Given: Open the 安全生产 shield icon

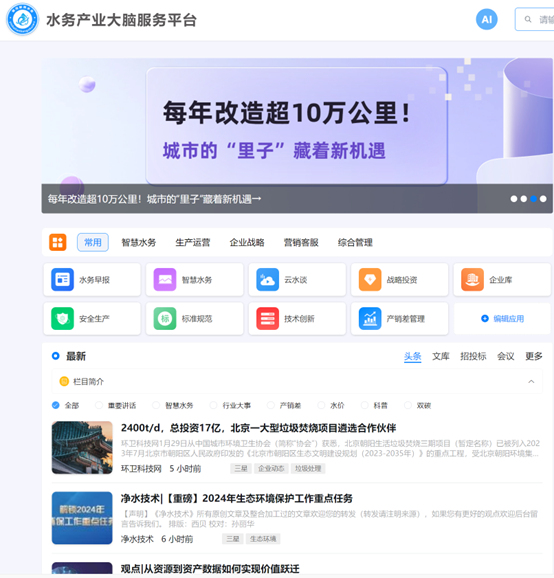Looking at the screenshot, I should (x=62, y=318).
